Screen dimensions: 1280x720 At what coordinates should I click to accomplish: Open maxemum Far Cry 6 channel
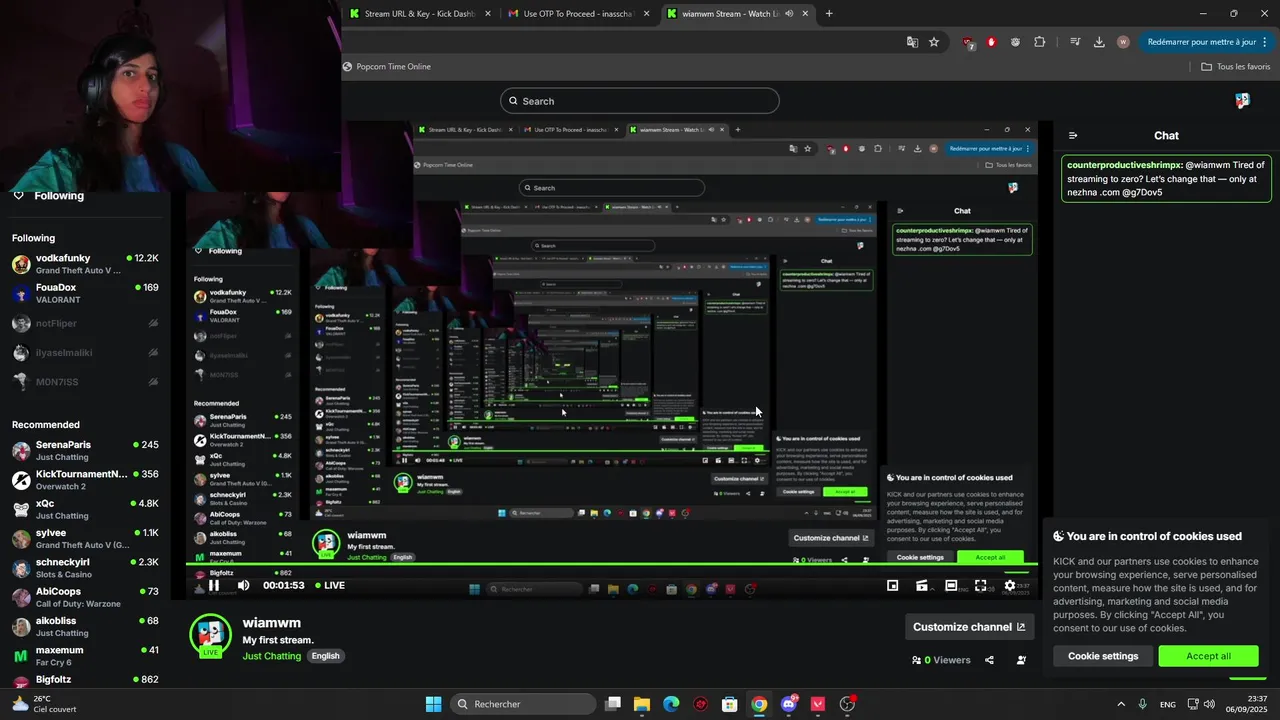click(x=85, y=656)
